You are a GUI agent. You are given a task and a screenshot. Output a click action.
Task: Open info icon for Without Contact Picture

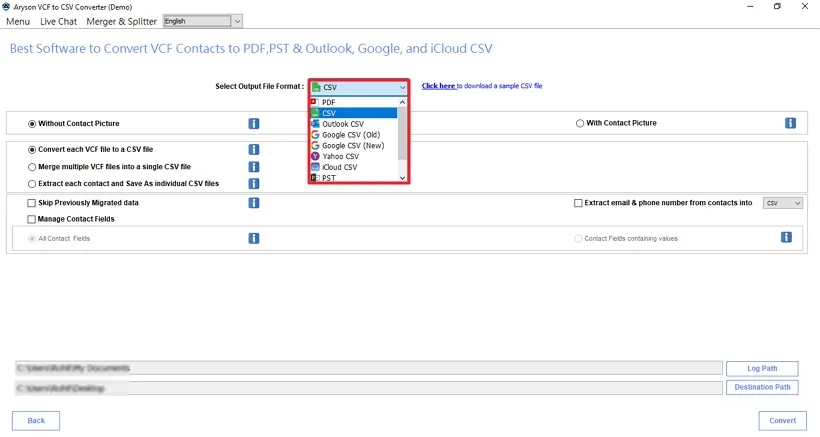tap(254, 123)
